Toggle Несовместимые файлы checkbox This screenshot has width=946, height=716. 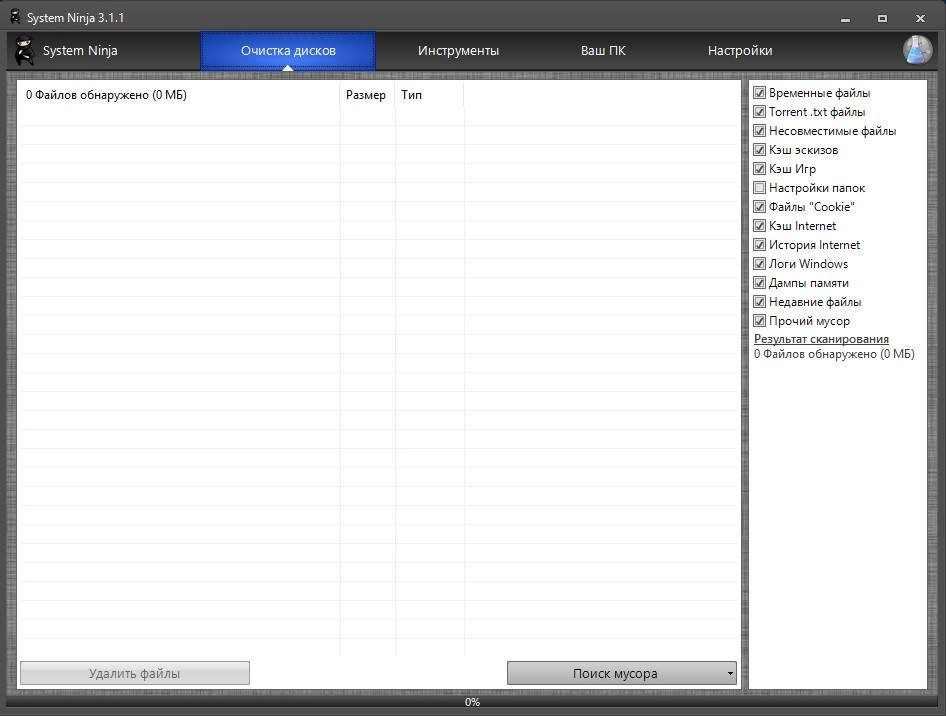[x=760, y=131]
